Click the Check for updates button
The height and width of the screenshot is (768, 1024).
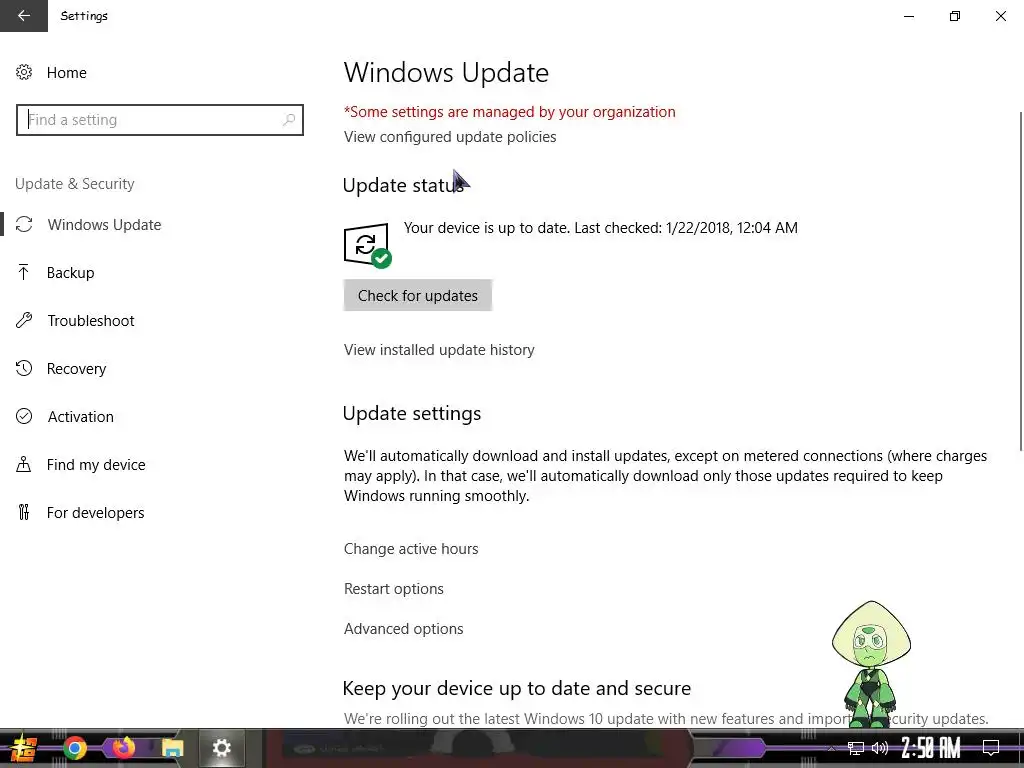(418, 295)
